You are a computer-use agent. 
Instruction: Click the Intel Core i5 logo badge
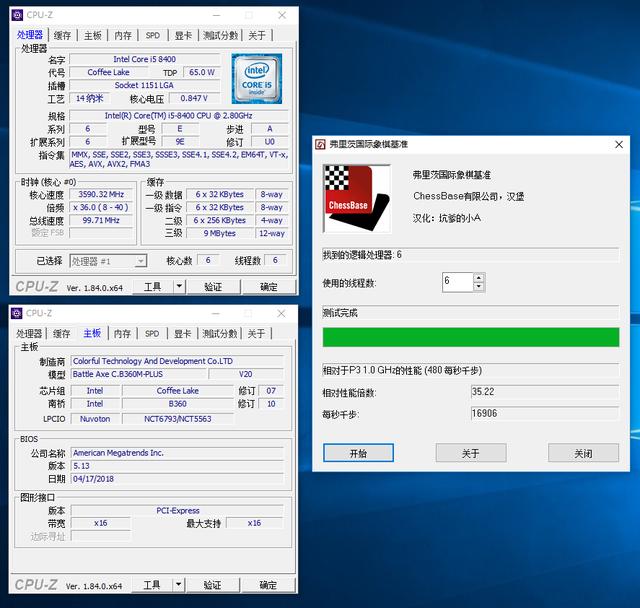click(256, 79)
